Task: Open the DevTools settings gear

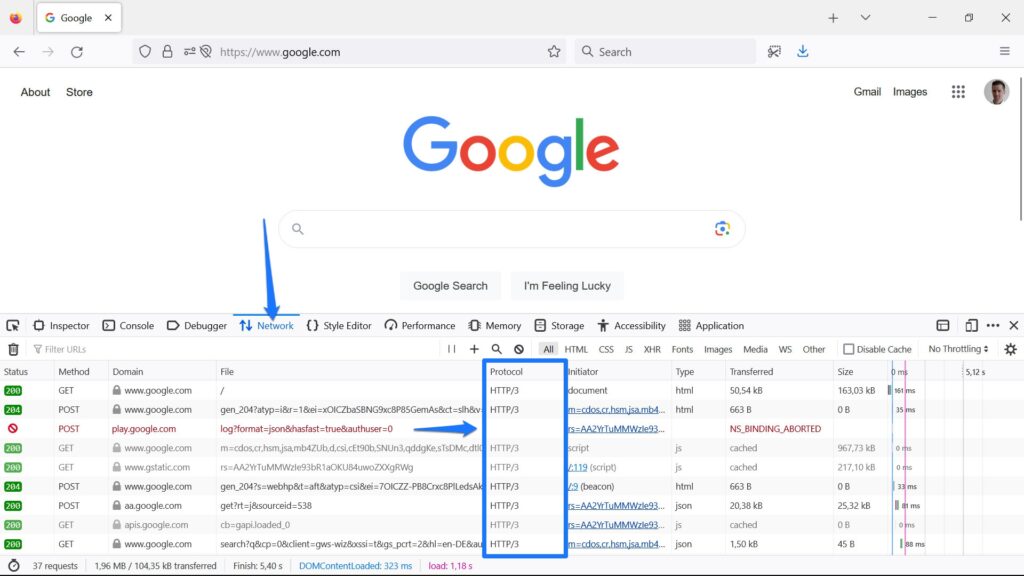Action: [1009, 349]
